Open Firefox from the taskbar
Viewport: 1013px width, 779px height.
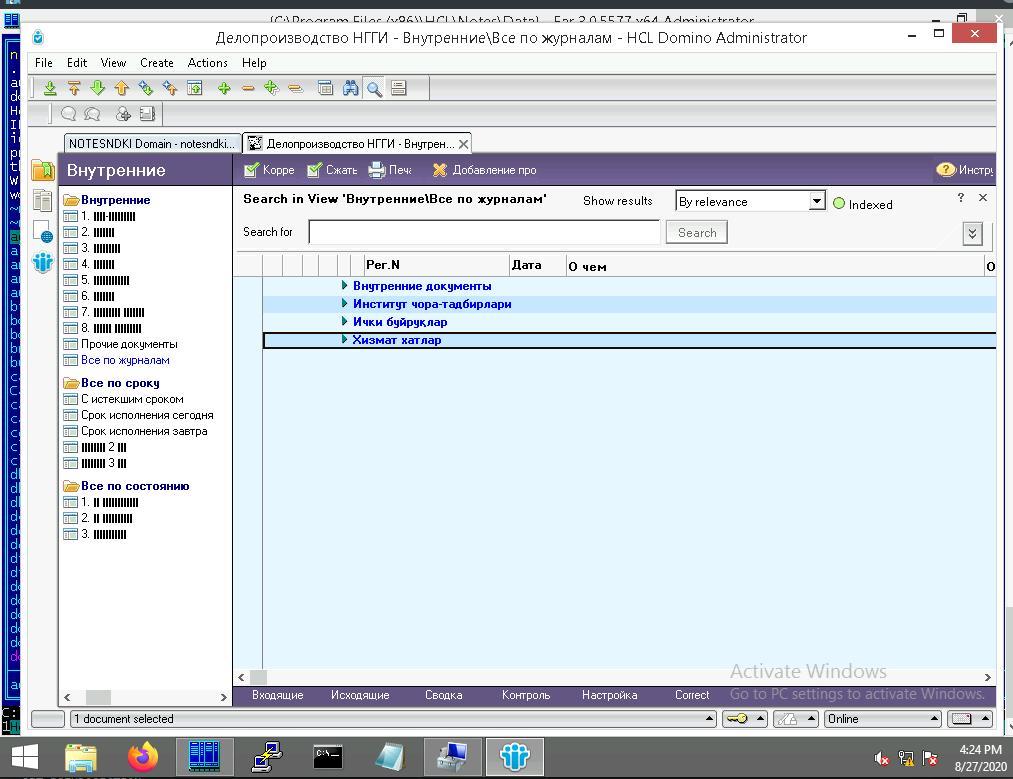[143, 756]
